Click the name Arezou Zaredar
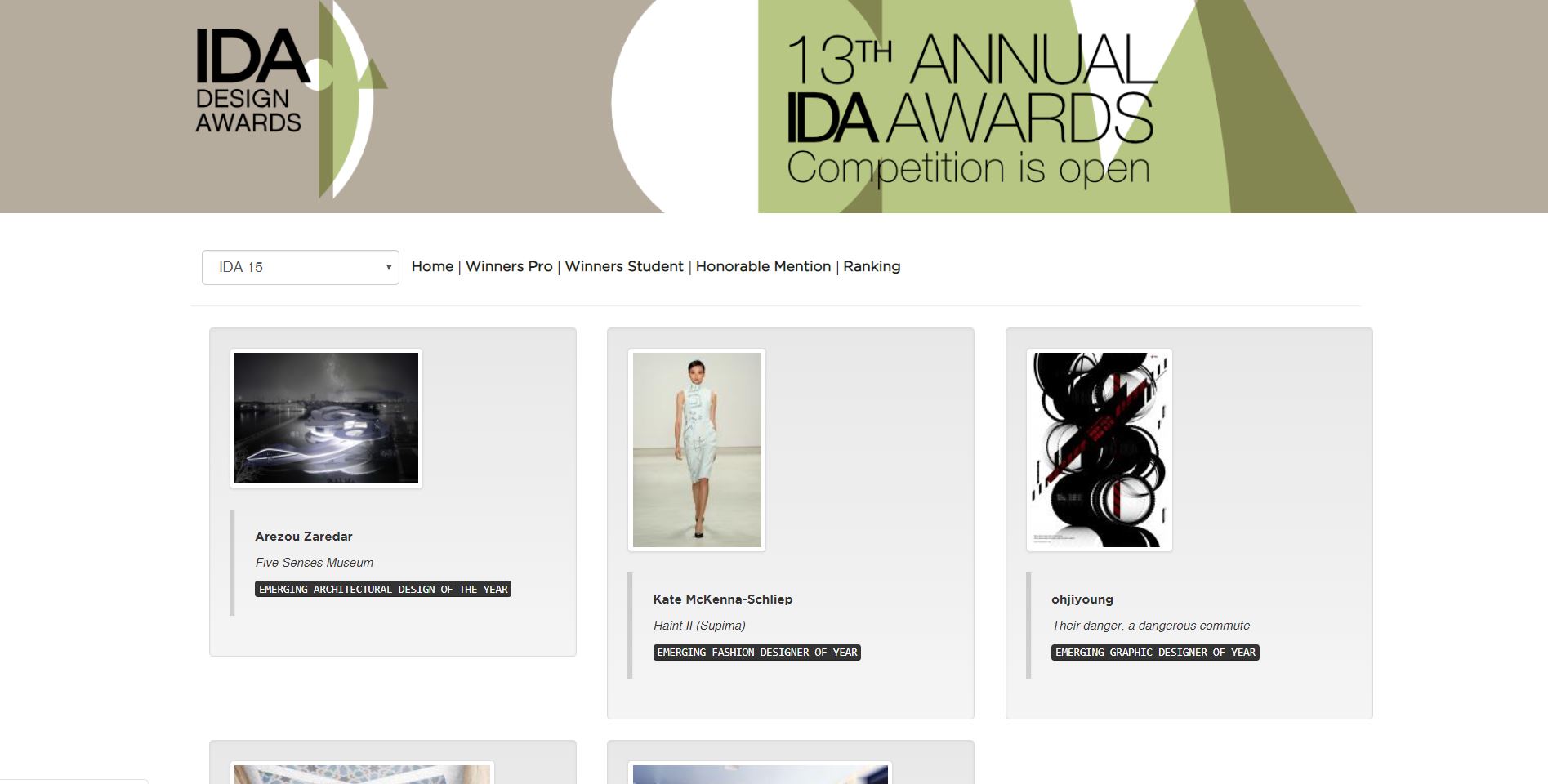The image size is (1548, 784). (304, 537)
